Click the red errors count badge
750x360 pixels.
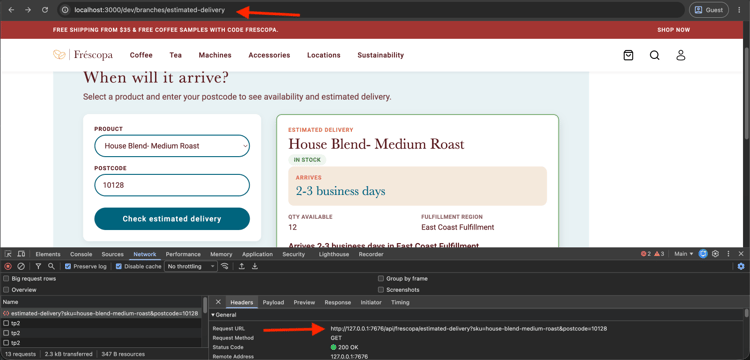646,254
